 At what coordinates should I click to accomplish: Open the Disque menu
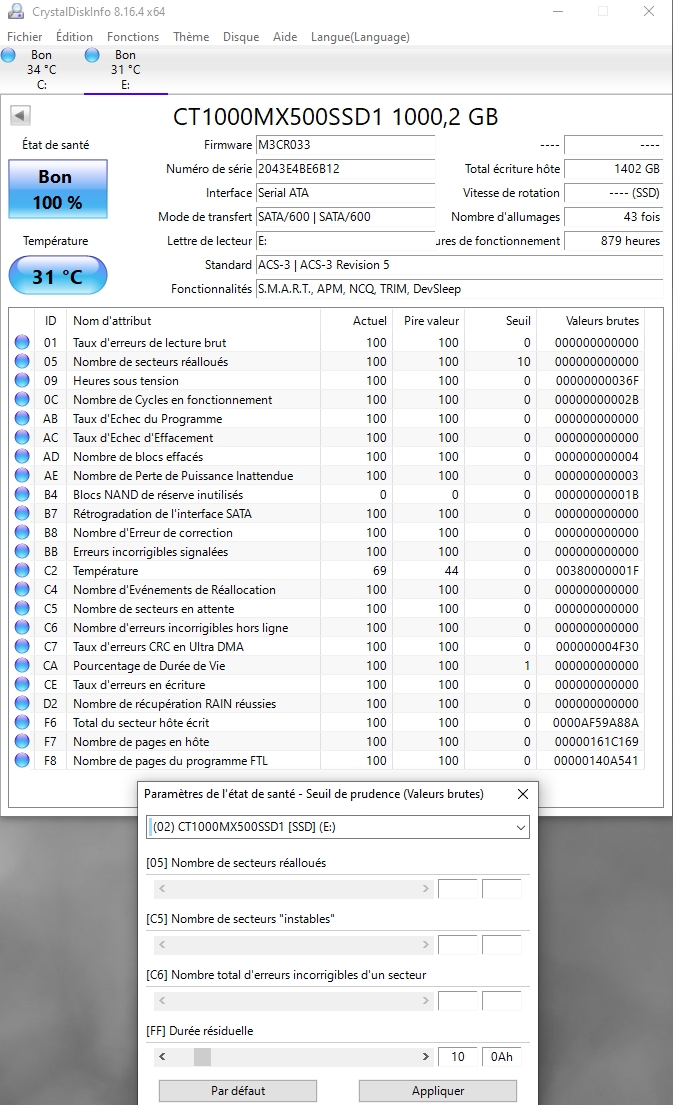point(241,37)
